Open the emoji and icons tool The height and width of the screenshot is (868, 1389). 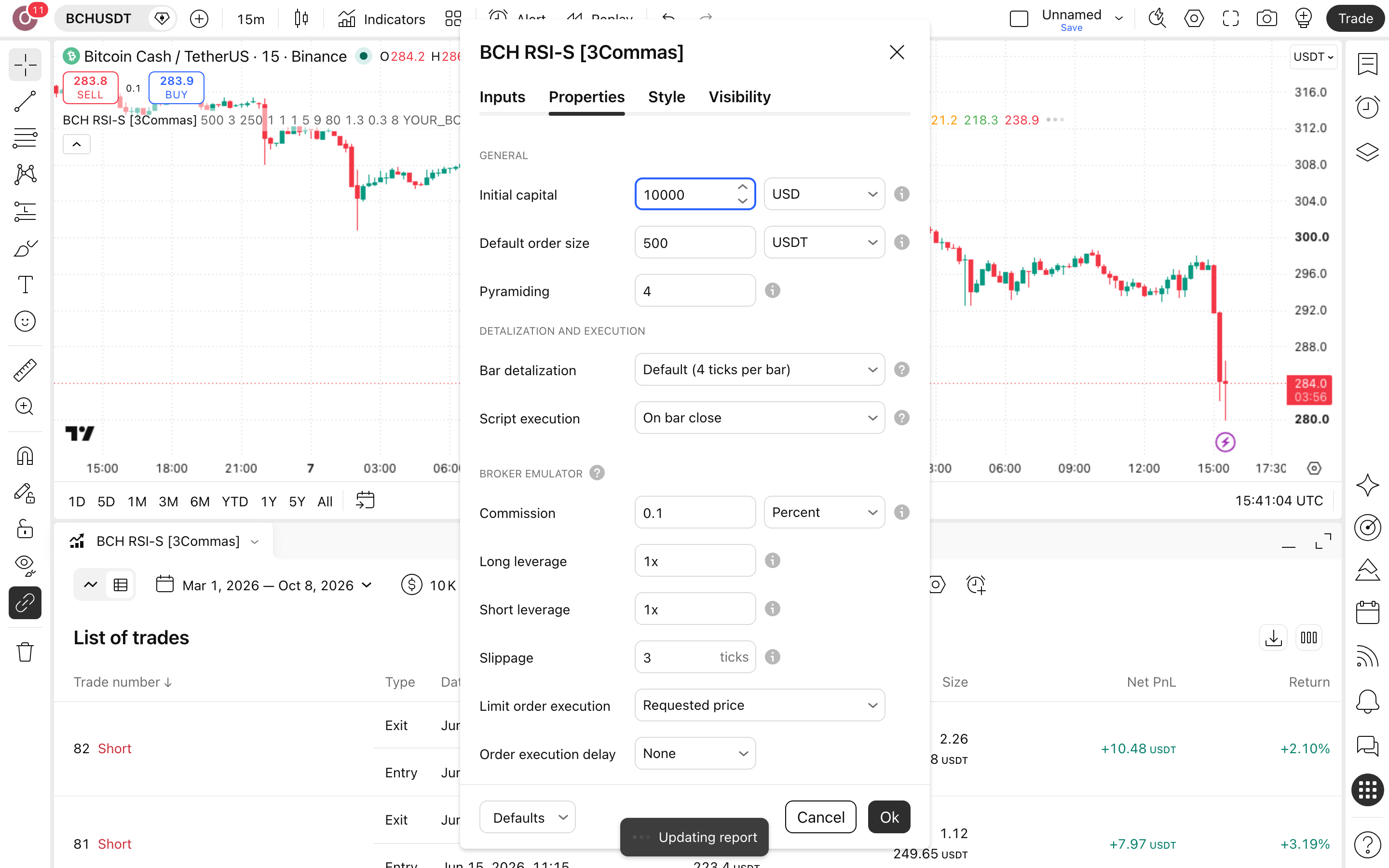(25, 322)
